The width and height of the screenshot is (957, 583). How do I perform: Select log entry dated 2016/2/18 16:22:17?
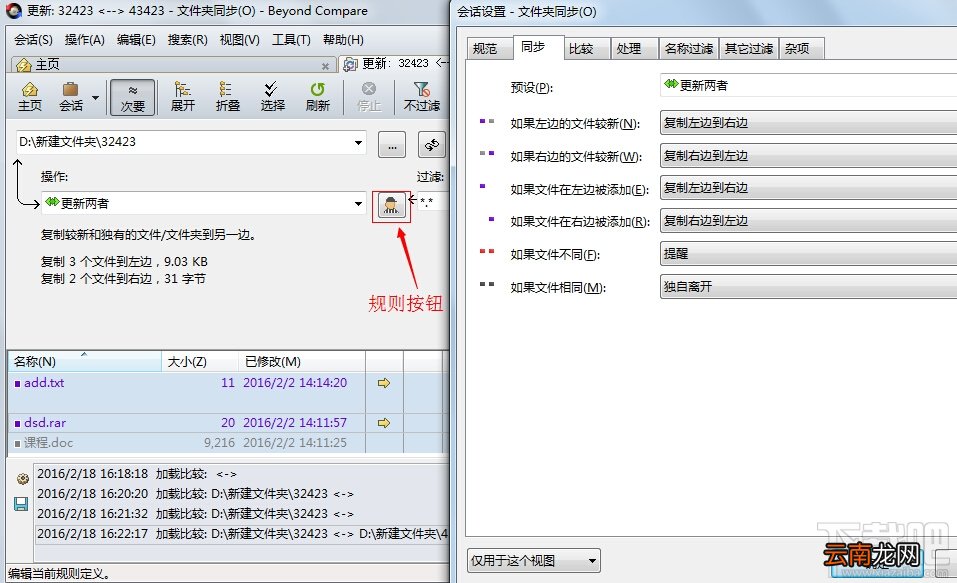click(x=242, y=534)
